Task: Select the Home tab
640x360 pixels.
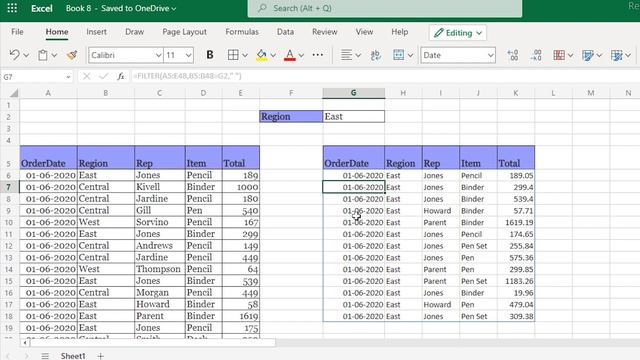Action: (x=57, y=32)
